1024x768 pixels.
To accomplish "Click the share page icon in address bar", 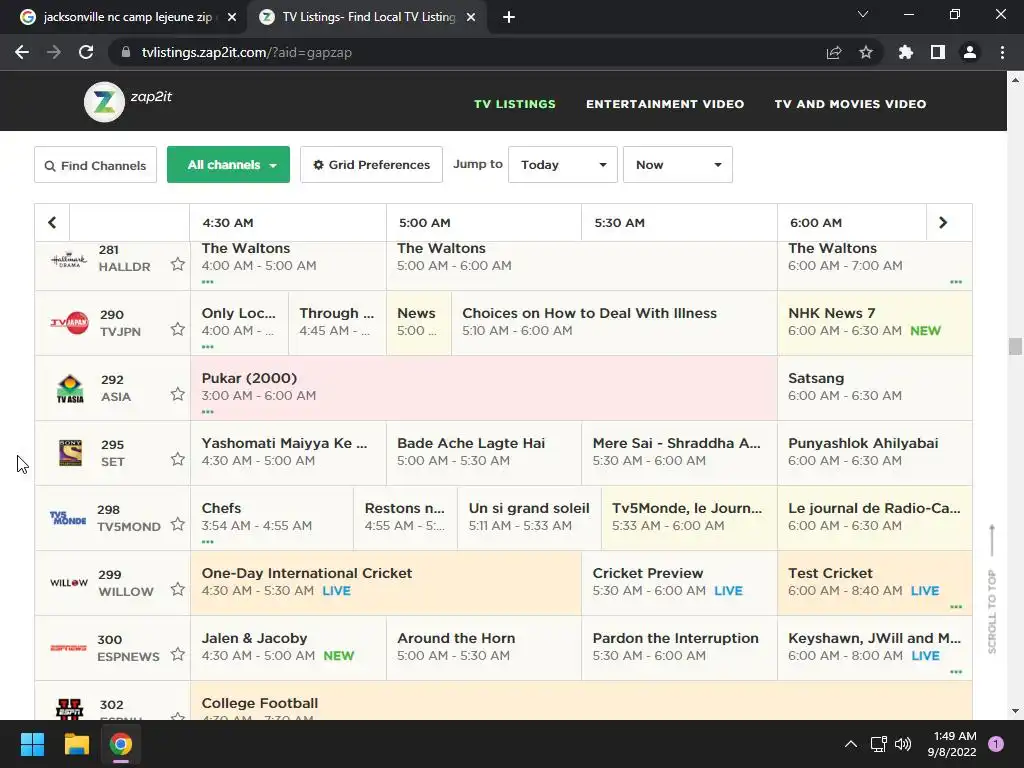I will pos(834,52).
